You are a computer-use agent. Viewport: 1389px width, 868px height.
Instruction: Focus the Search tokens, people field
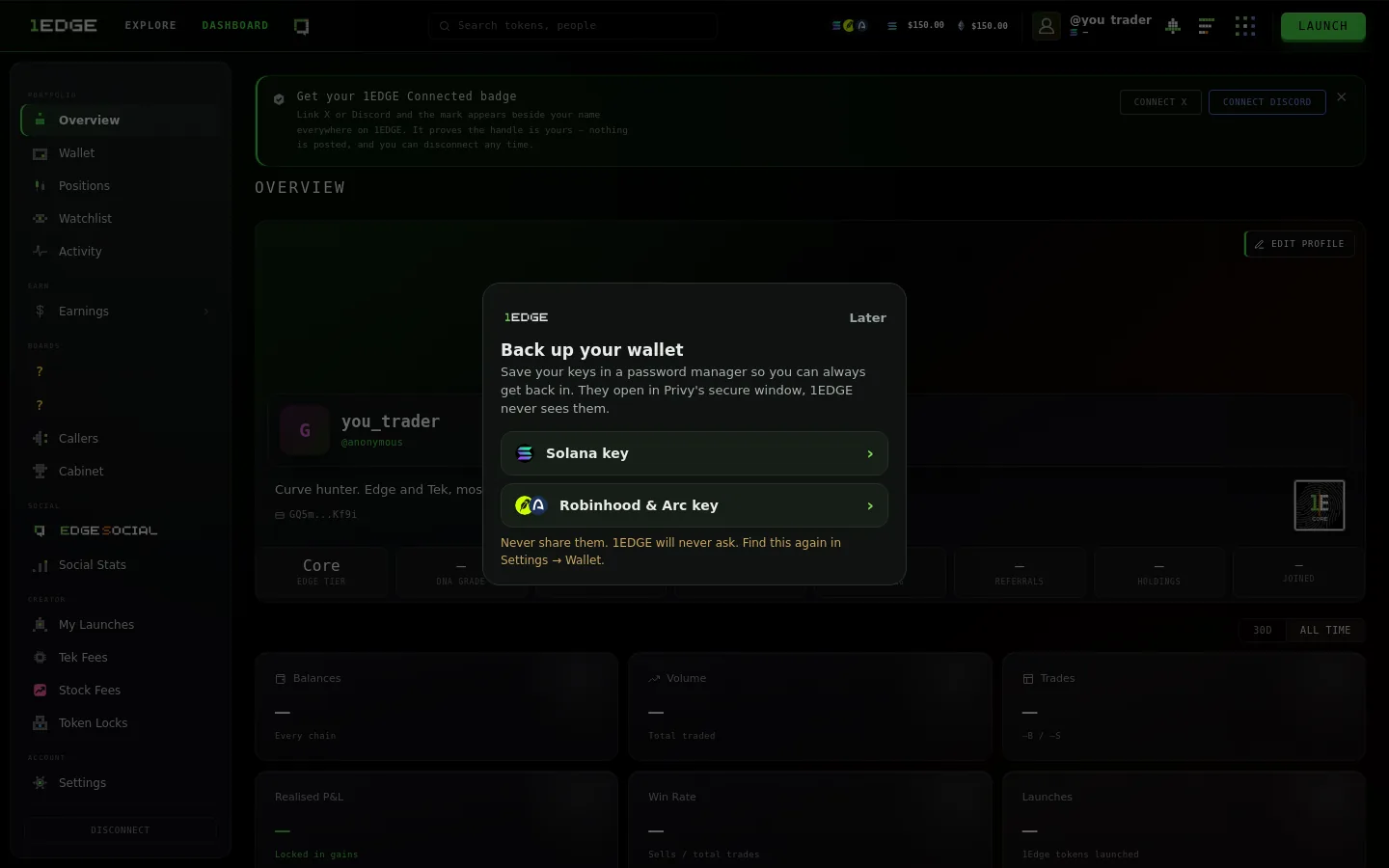573,26
